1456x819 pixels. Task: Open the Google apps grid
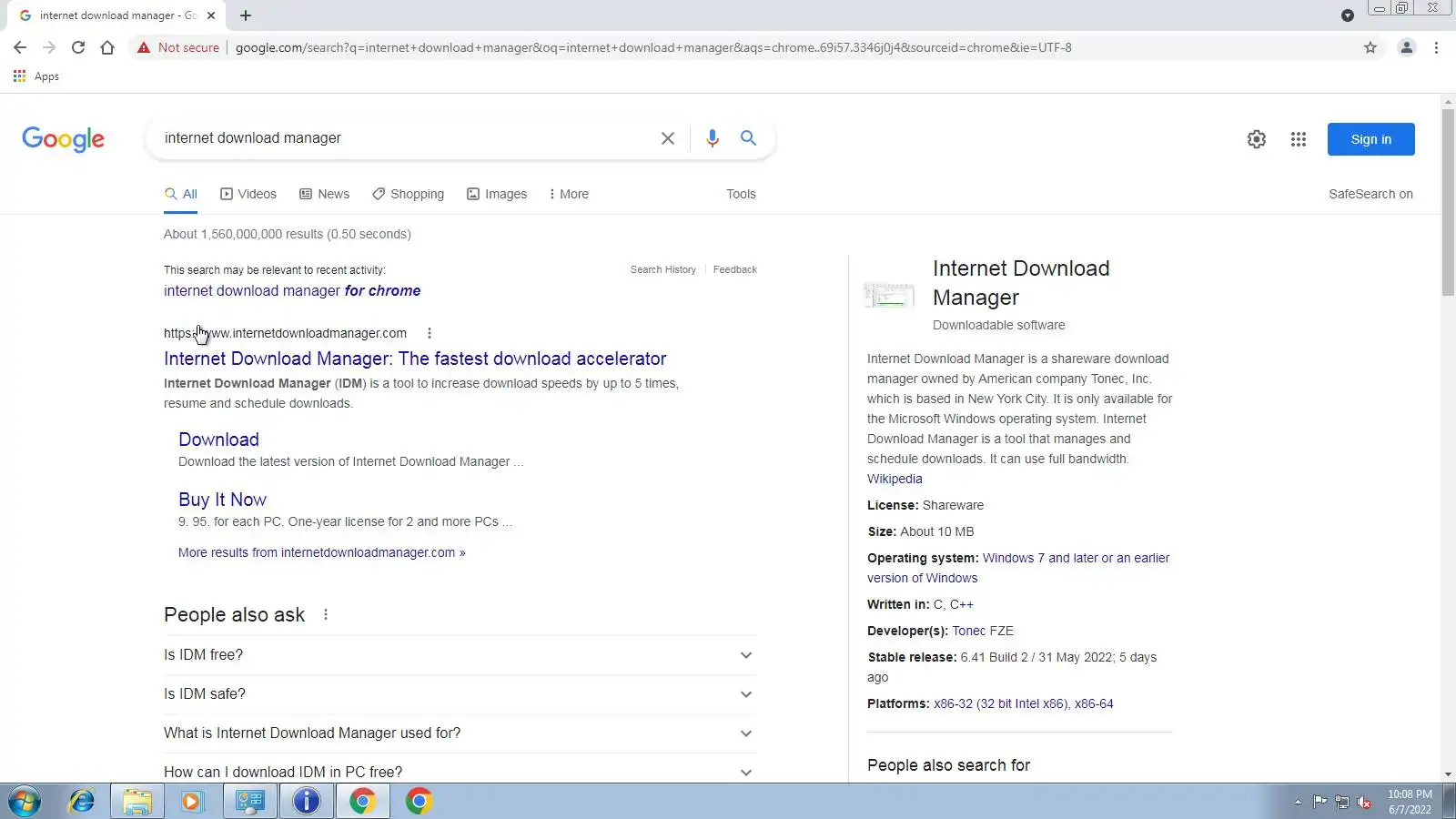1299,139
